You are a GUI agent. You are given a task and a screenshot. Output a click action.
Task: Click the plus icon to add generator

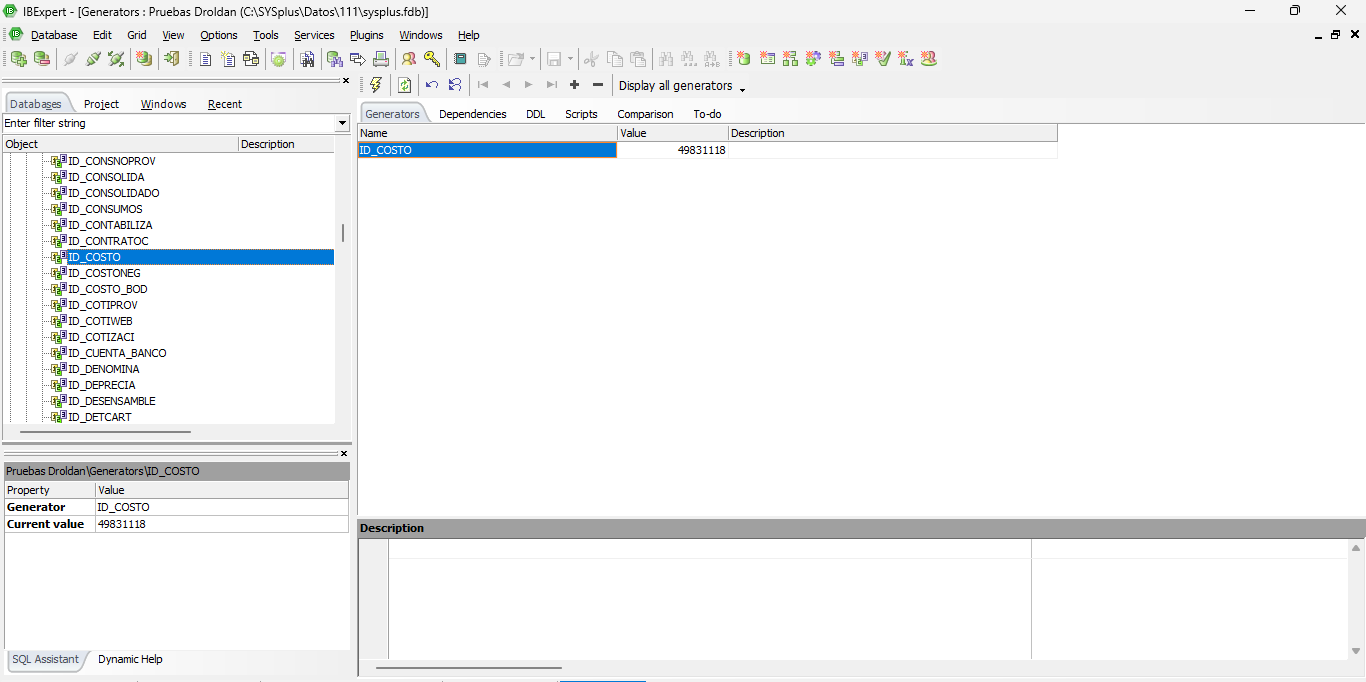pos(574,85)
